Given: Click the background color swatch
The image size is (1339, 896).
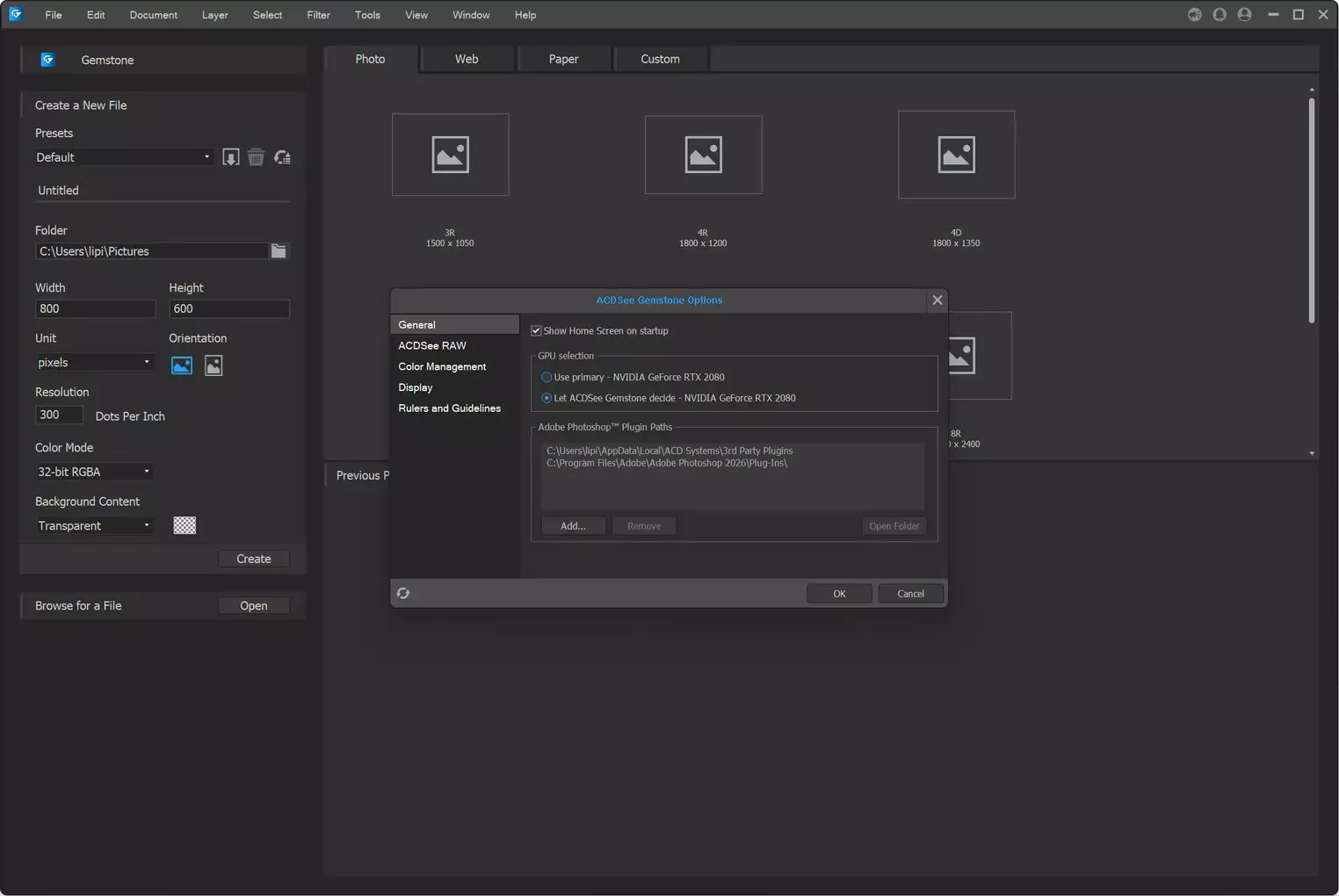Looking at the screenshot, I should pyautogui.click(x=185, y=525).
